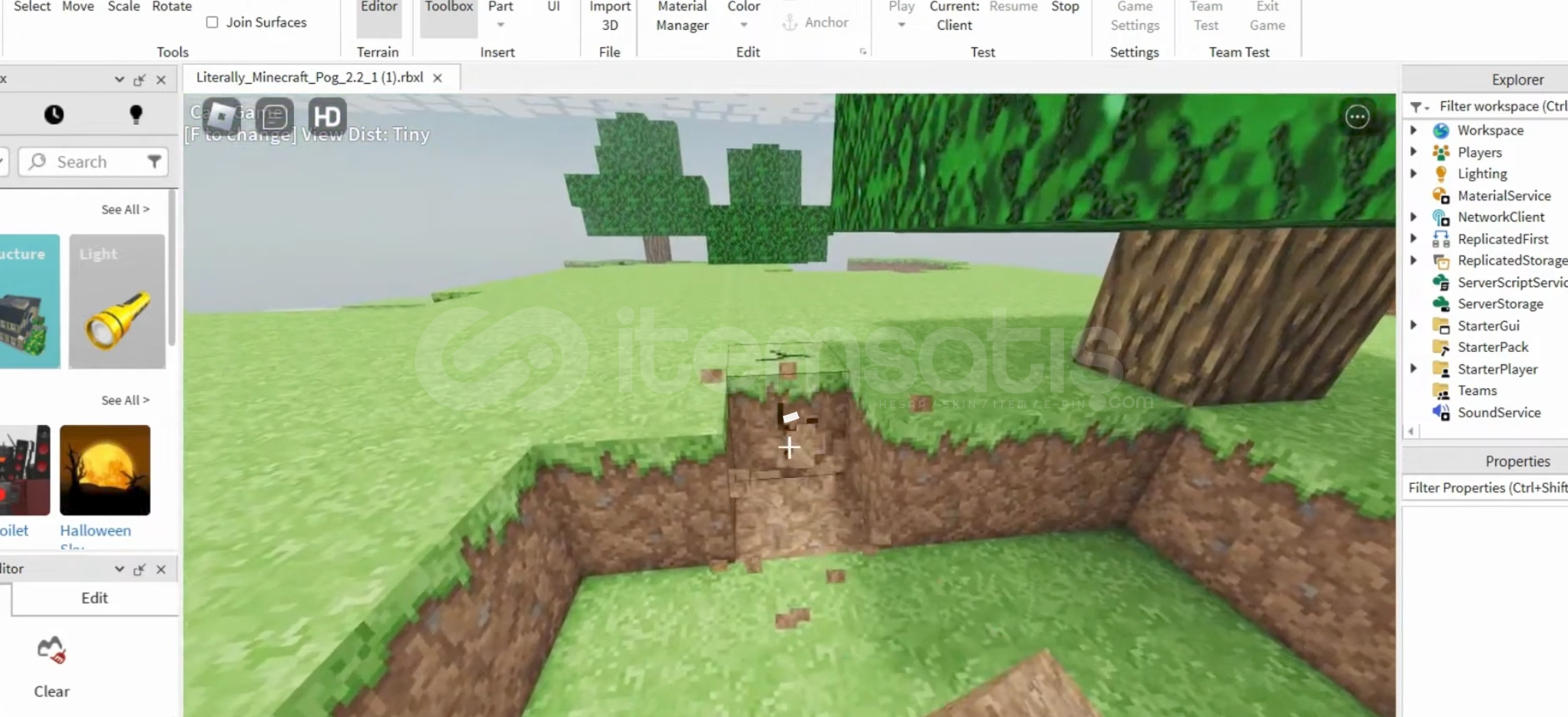
Task: Open the Play dropdown arrow
Action: 901,25
